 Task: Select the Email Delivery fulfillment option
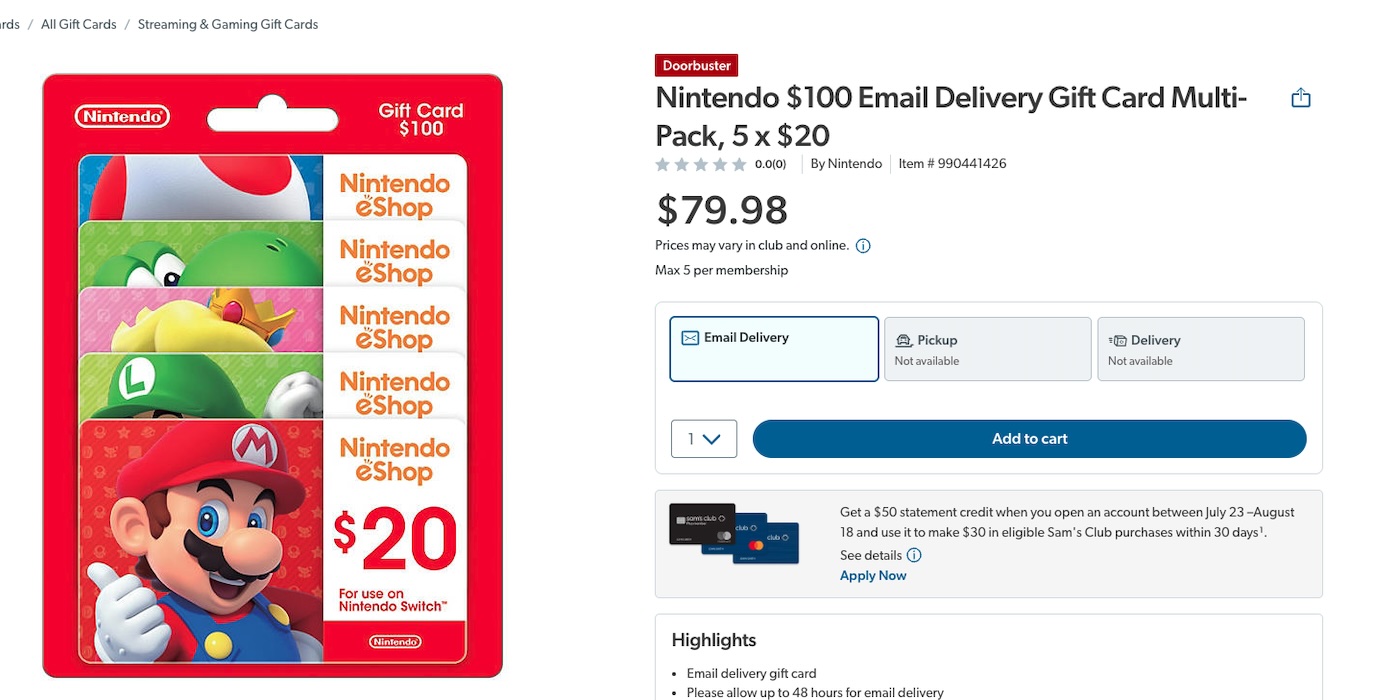[774, 348]
